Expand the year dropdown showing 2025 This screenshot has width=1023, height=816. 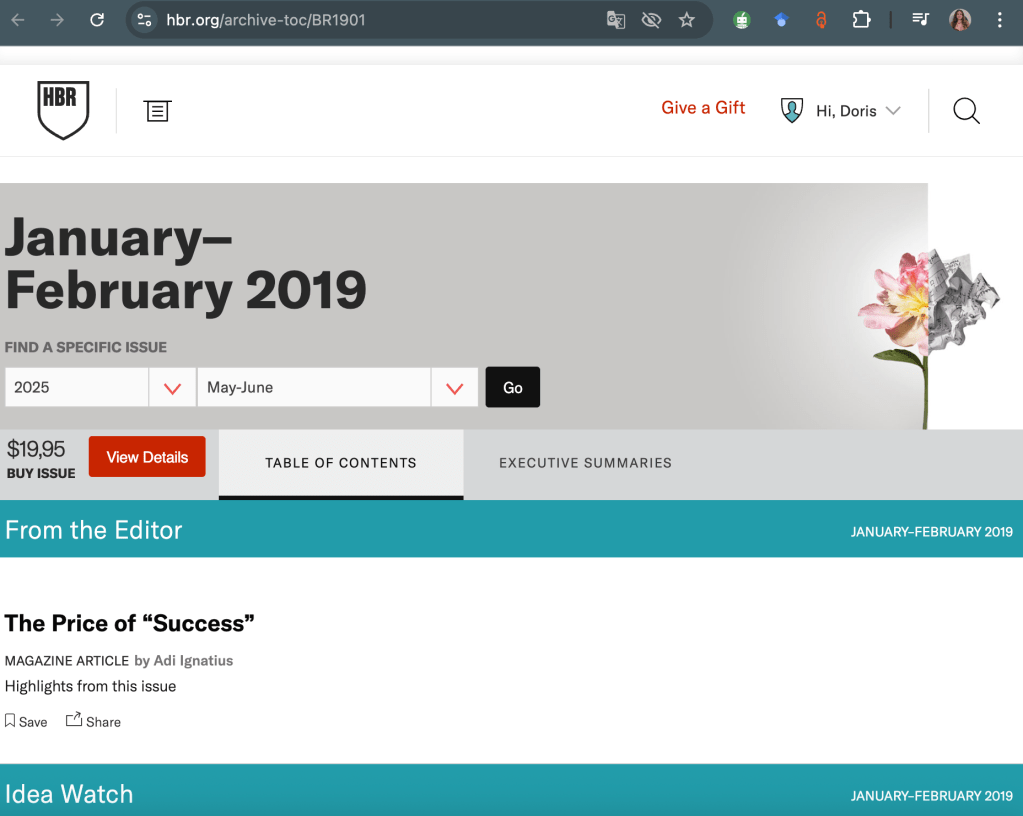(172, 388)
